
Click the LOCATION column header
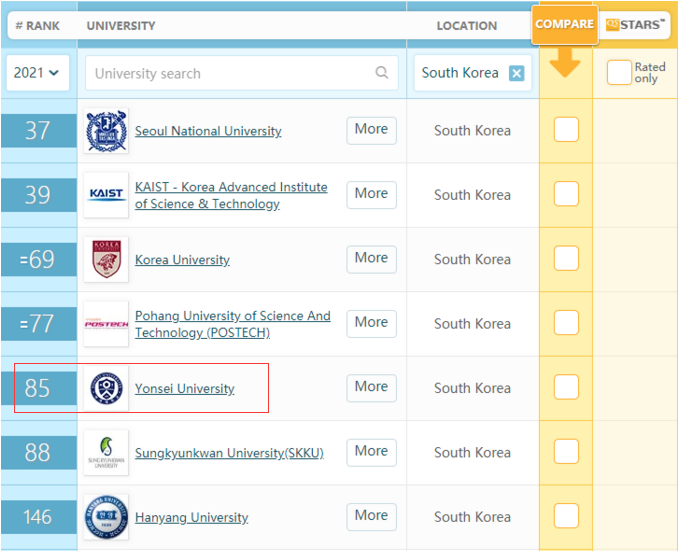pos(467,26)
